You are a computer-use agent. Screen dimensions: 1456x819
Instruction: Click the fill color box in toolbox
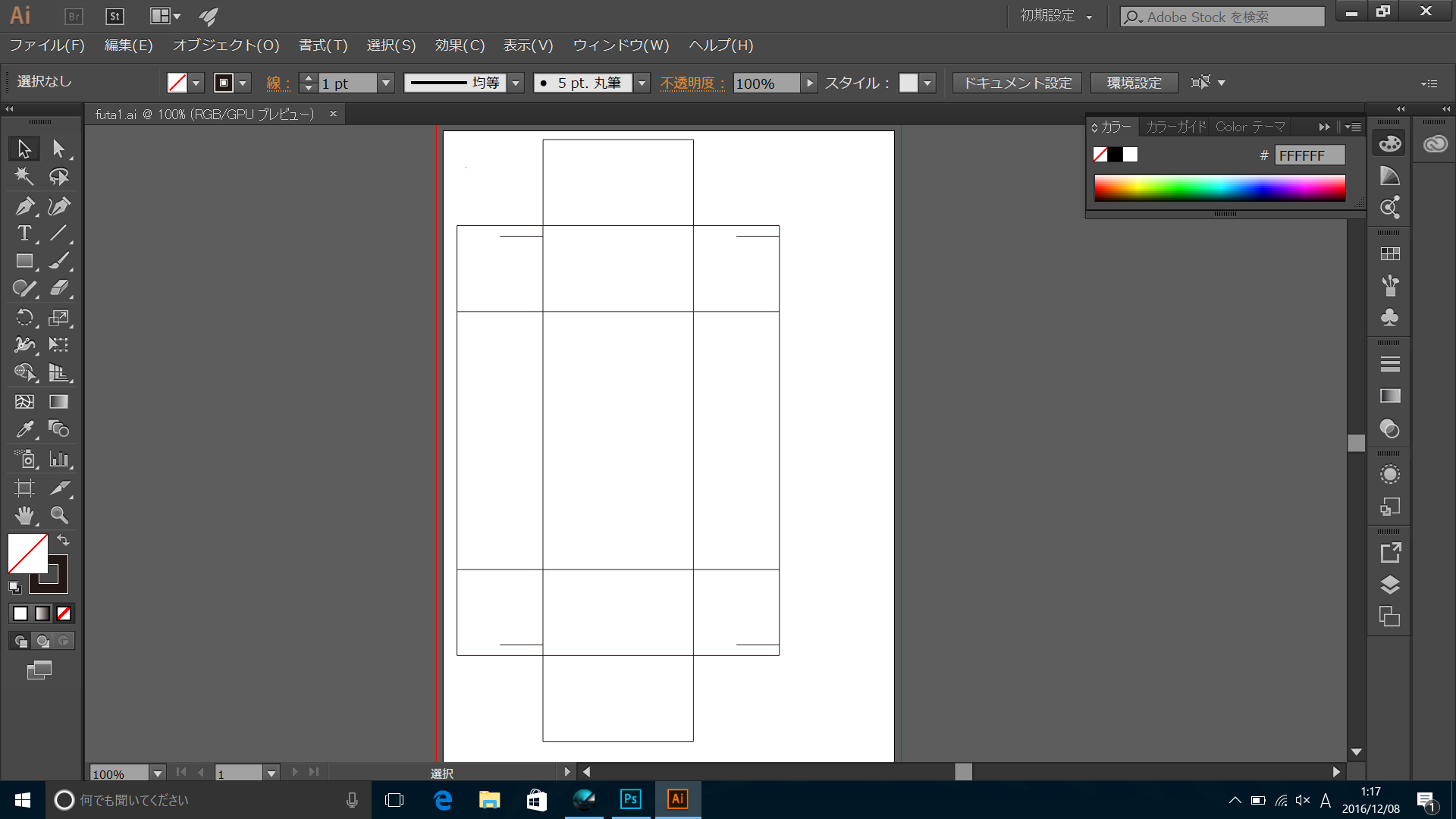pyautogui.click(x=28, y=554)
